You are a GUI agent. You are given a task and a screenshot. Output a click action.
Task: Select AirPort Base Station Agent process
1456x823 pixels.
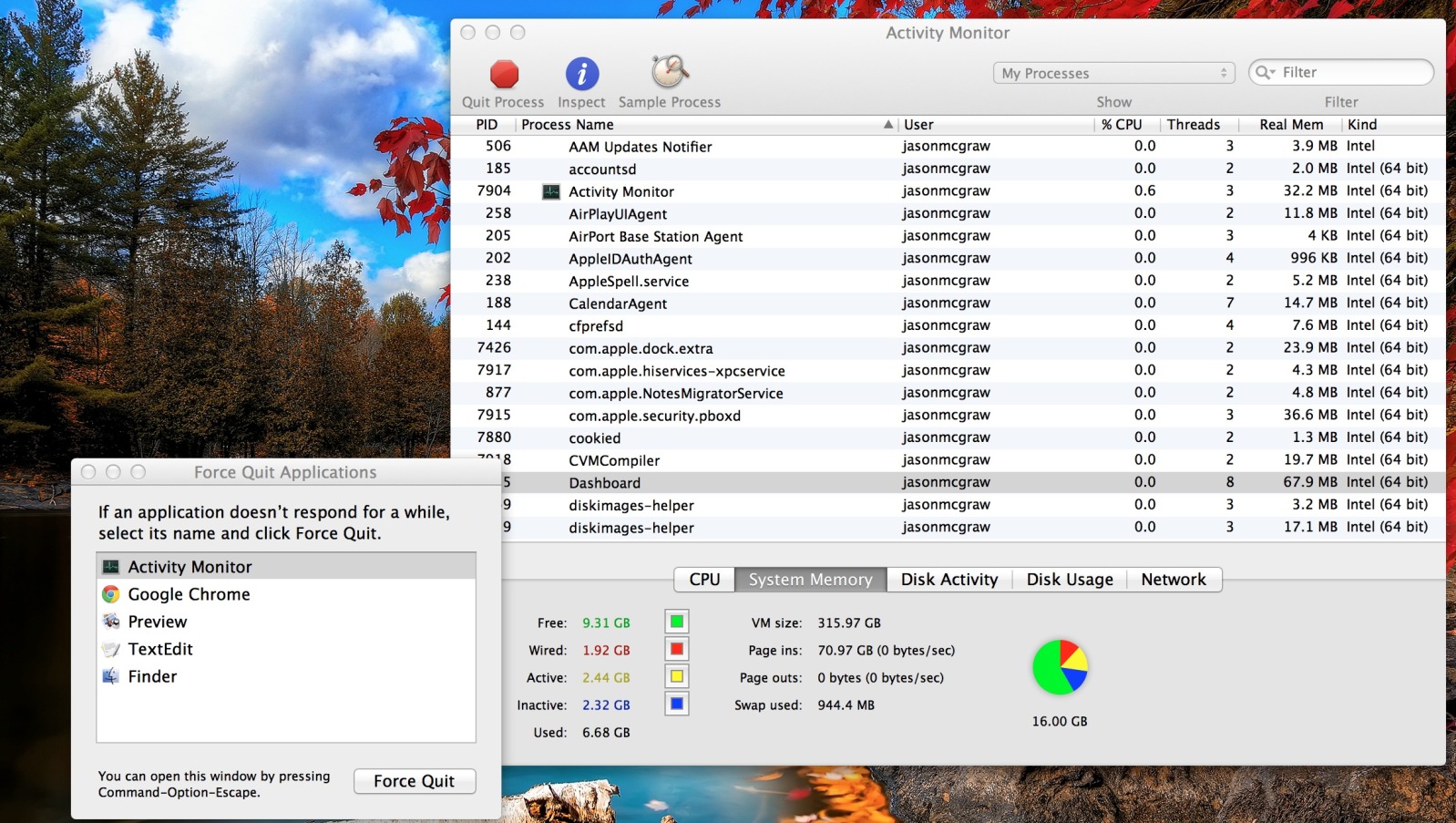(948, 236)
